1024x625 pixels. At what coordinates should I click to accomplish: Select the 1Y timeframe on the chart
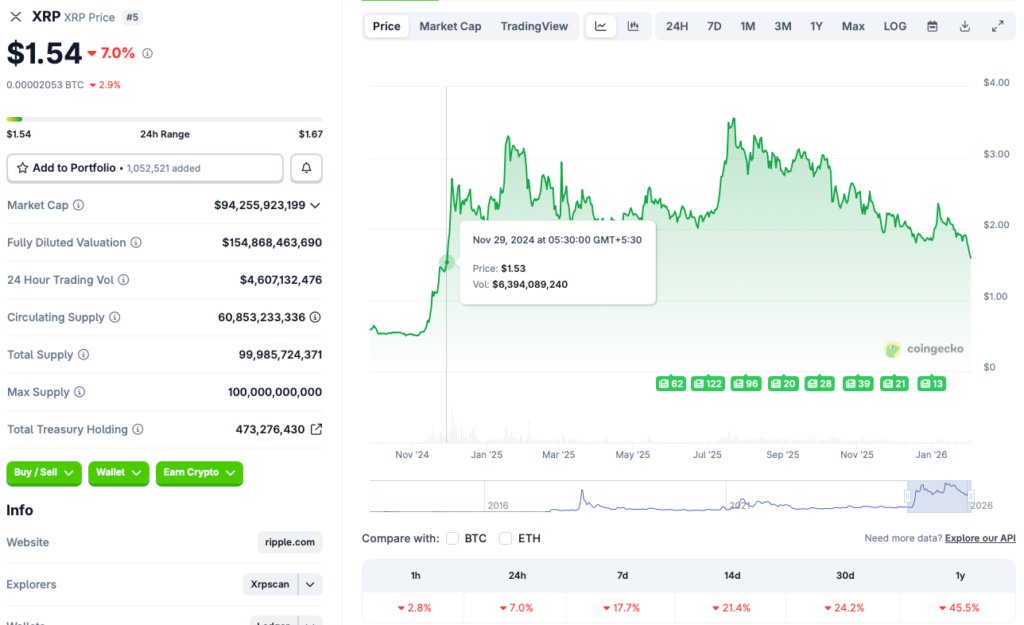816,26
